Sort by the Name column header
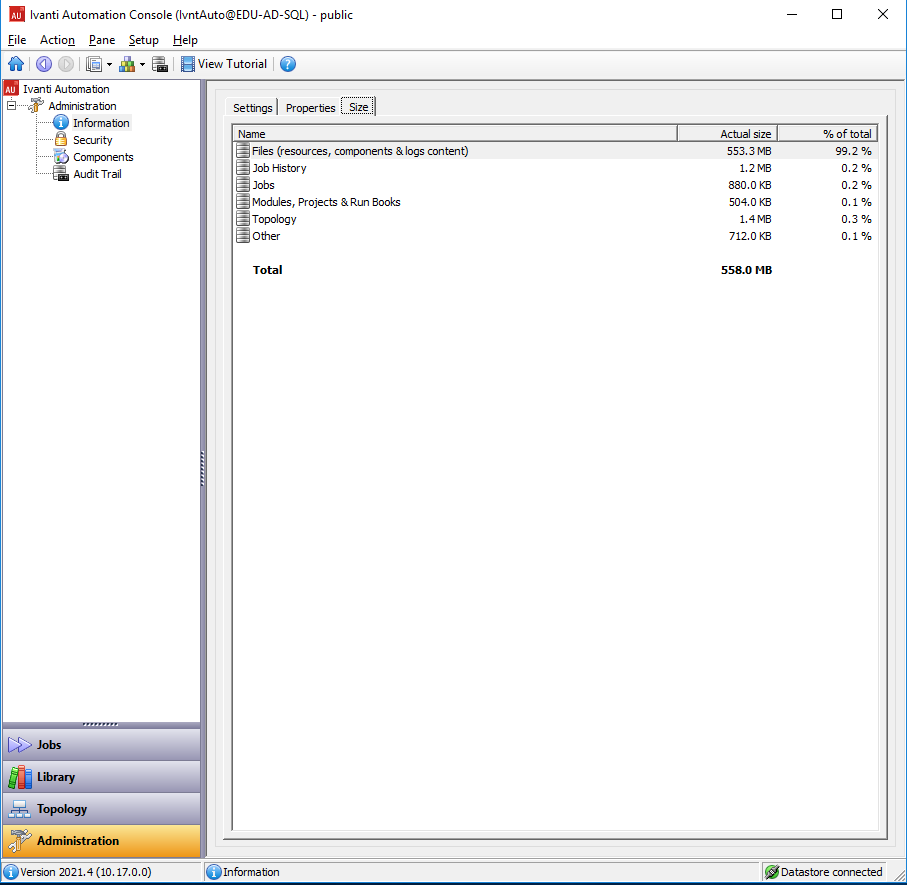This screenshot has width=907, height=885. (455, 134)
